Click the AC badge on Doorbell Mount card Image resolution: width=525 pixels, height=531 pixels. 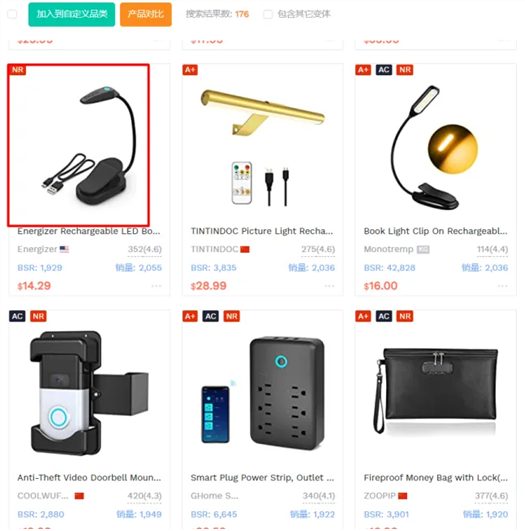(17, 316)
